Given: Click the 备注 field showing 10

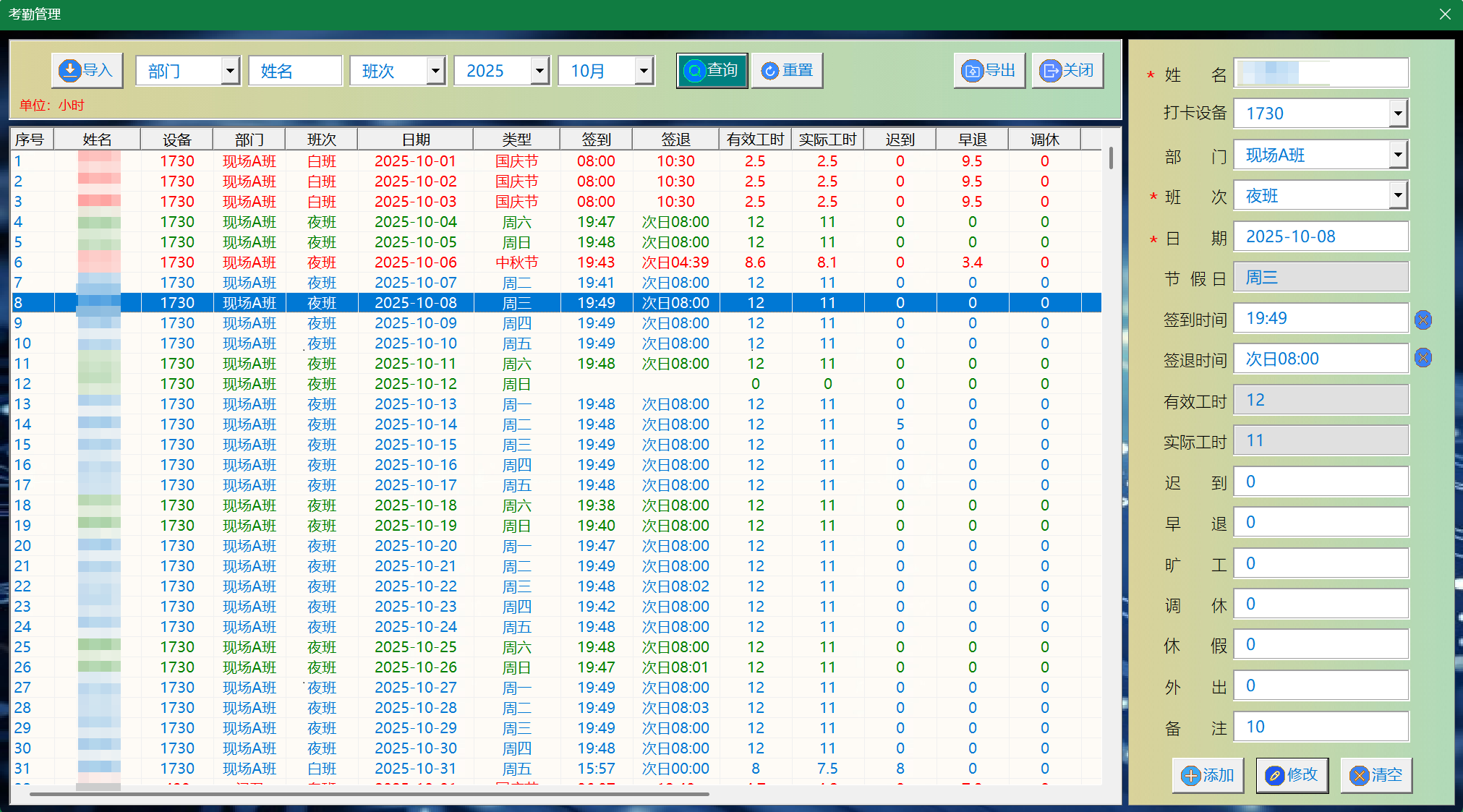Looking at the screenshot, I should click(1321, 727).
